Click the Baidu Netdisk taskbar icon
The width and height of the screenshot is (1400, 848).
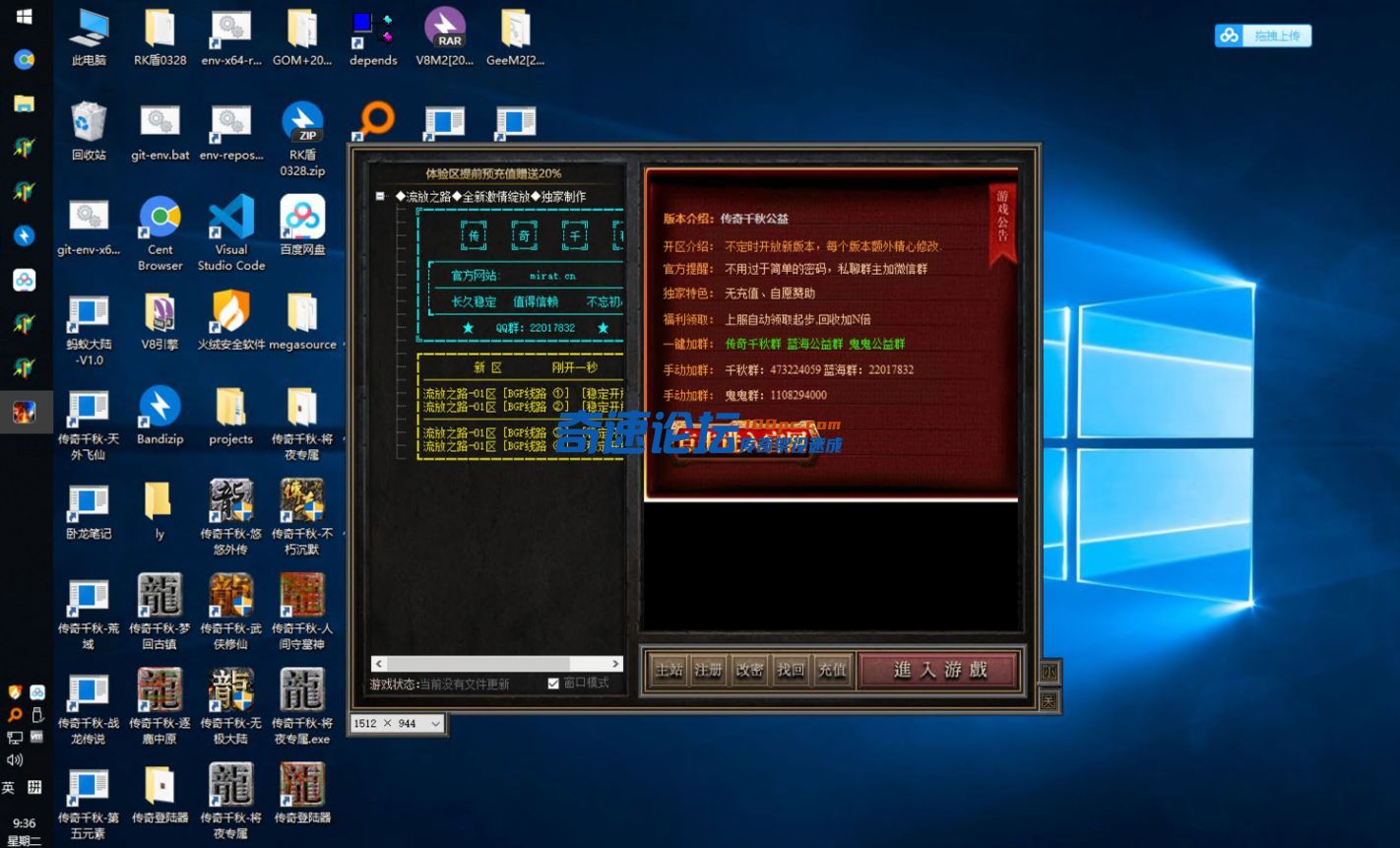click(25, 280)
